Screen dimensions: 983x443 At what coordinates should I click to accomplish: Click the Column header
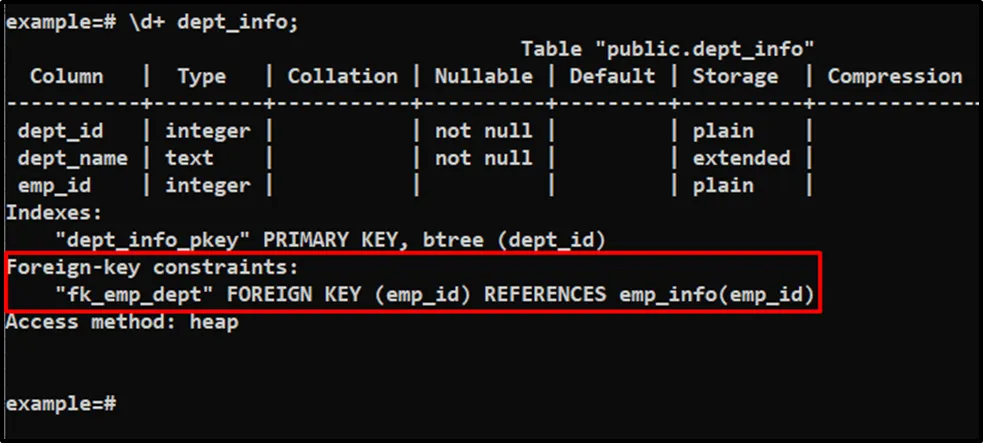click(66, 76)
